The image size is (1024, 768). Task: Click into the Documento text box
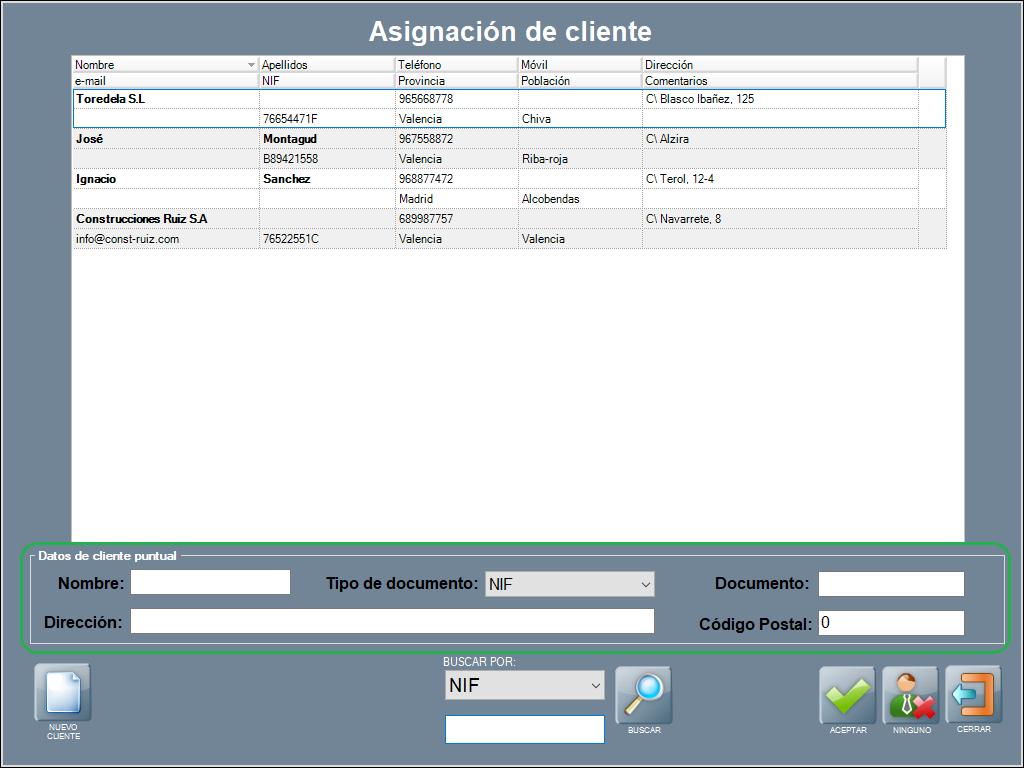[x=890, y=584]
